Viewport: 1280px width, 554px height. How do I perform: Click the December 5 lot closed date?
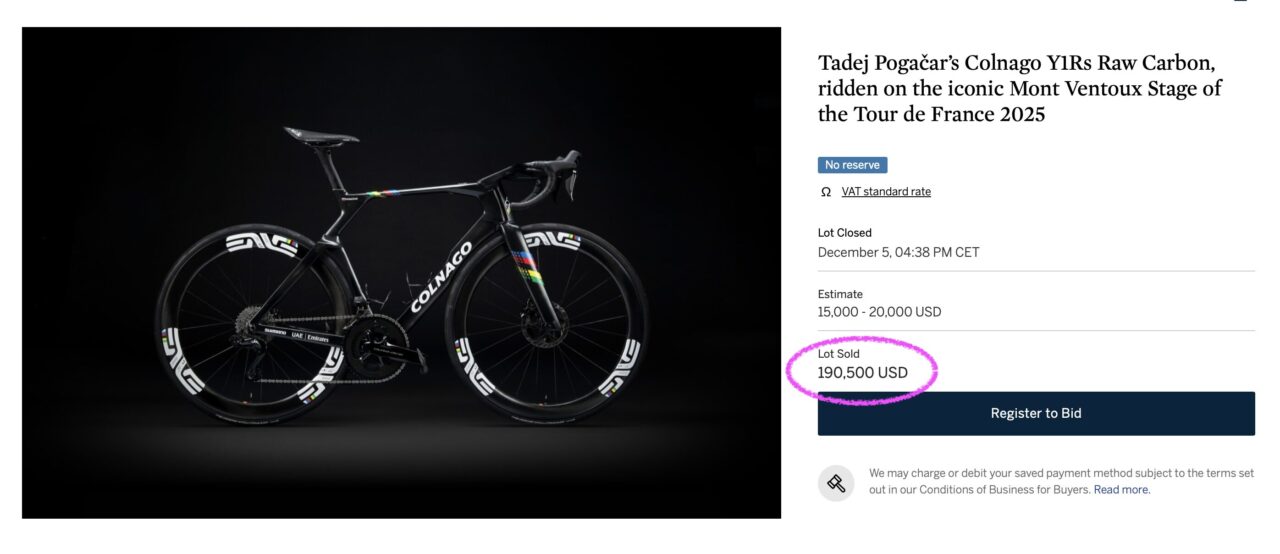tap(898, 252)
